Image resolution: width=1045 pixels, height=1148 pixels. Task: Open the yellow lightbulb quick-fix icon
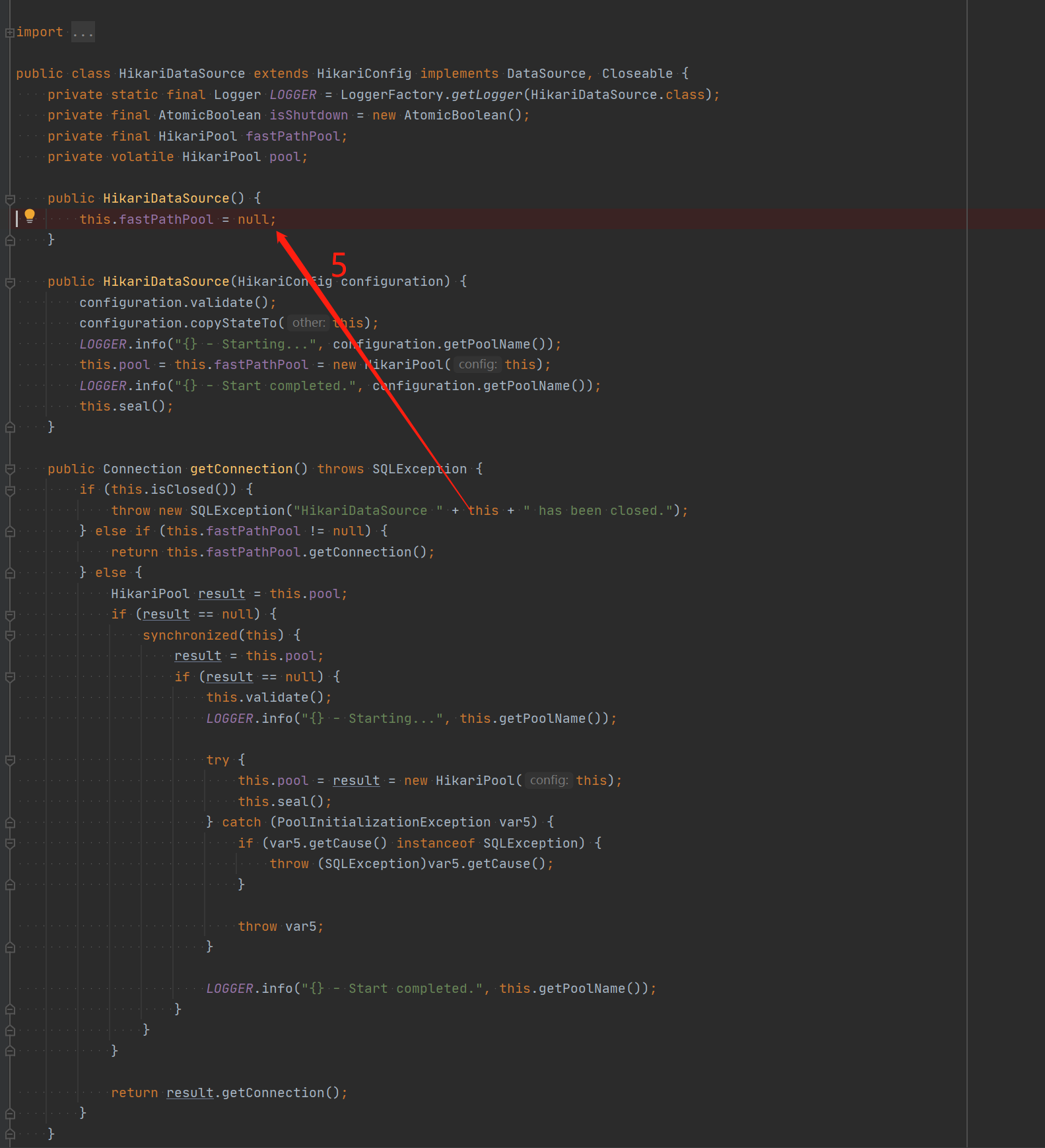tap(30, 216)
